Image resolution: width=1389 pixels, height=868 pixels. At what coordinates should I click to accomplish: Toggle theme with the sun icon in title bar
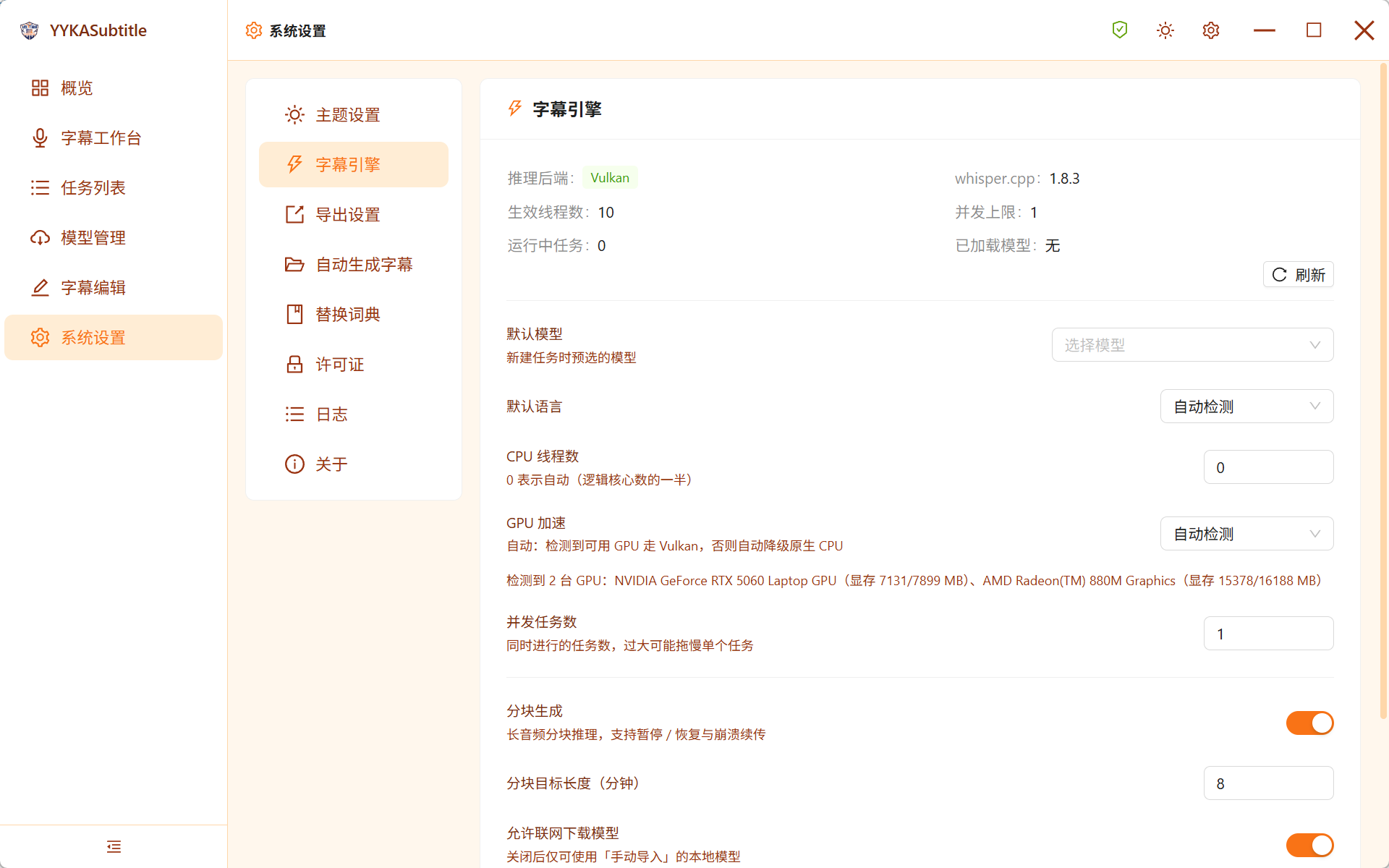1165,30
